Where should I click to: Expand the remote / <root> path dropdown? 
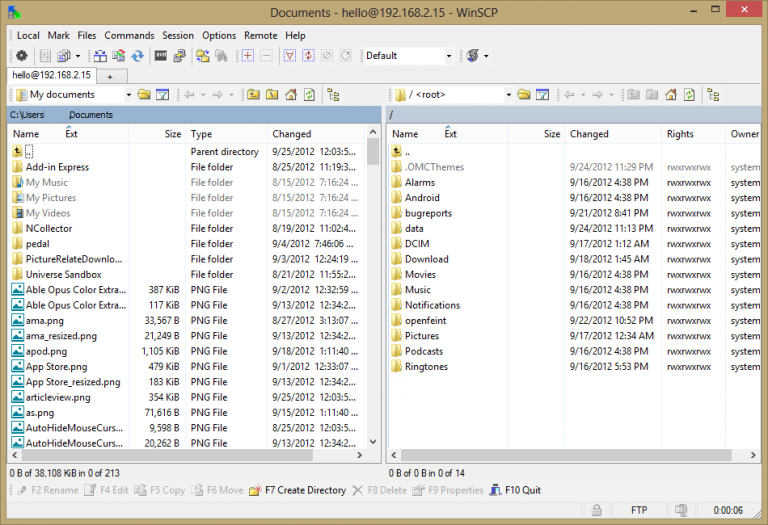point(508,95)
